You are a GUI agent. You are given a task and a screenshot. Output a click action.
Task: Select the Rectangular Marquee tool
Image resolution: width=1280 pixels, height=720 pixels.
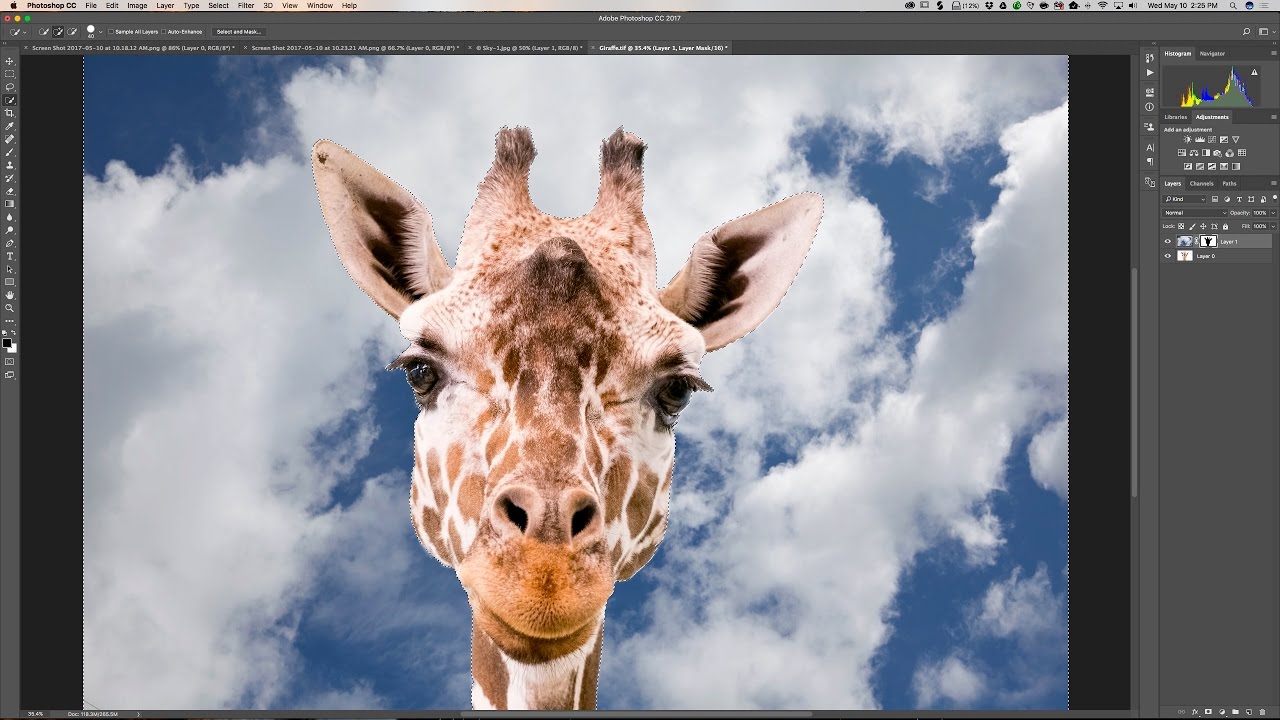[x=10, y=74]
